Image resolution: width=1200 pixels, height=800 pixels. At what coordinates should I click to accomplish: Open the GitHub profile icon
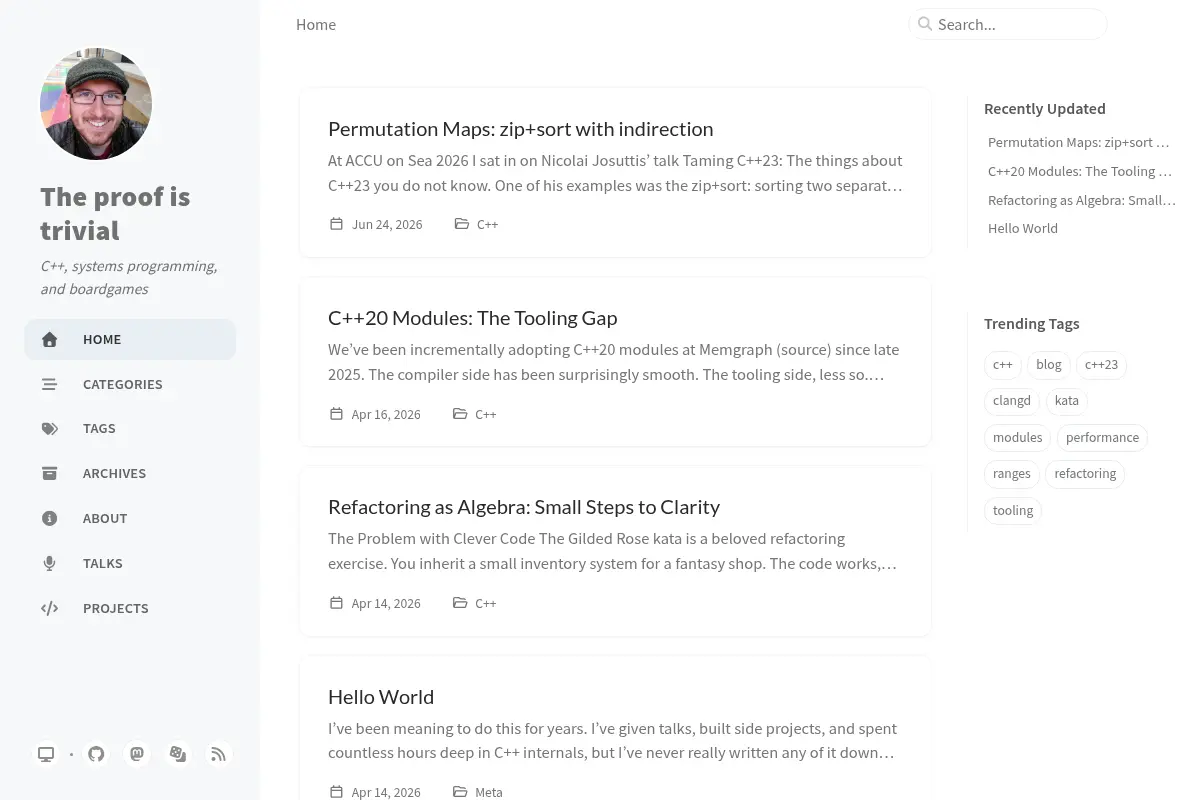[x=96, y=754]
